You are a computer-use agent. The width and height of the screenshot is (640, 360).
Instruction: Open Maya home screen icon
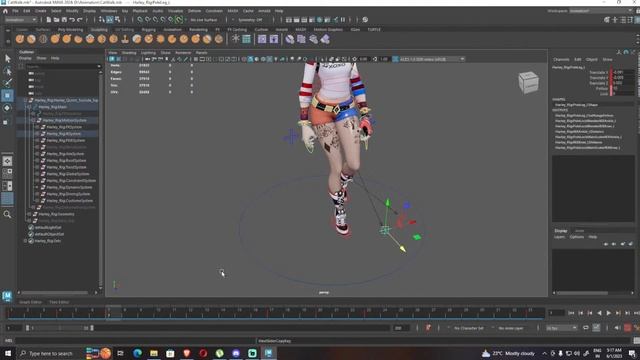(5, 11)
